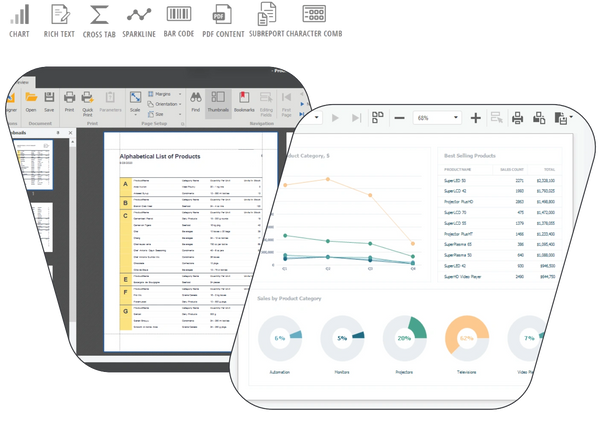Image resolution: width=600 pixels, height=421 pixels.
Task: Open the Export To dropdown
Action: click(562, 118)
